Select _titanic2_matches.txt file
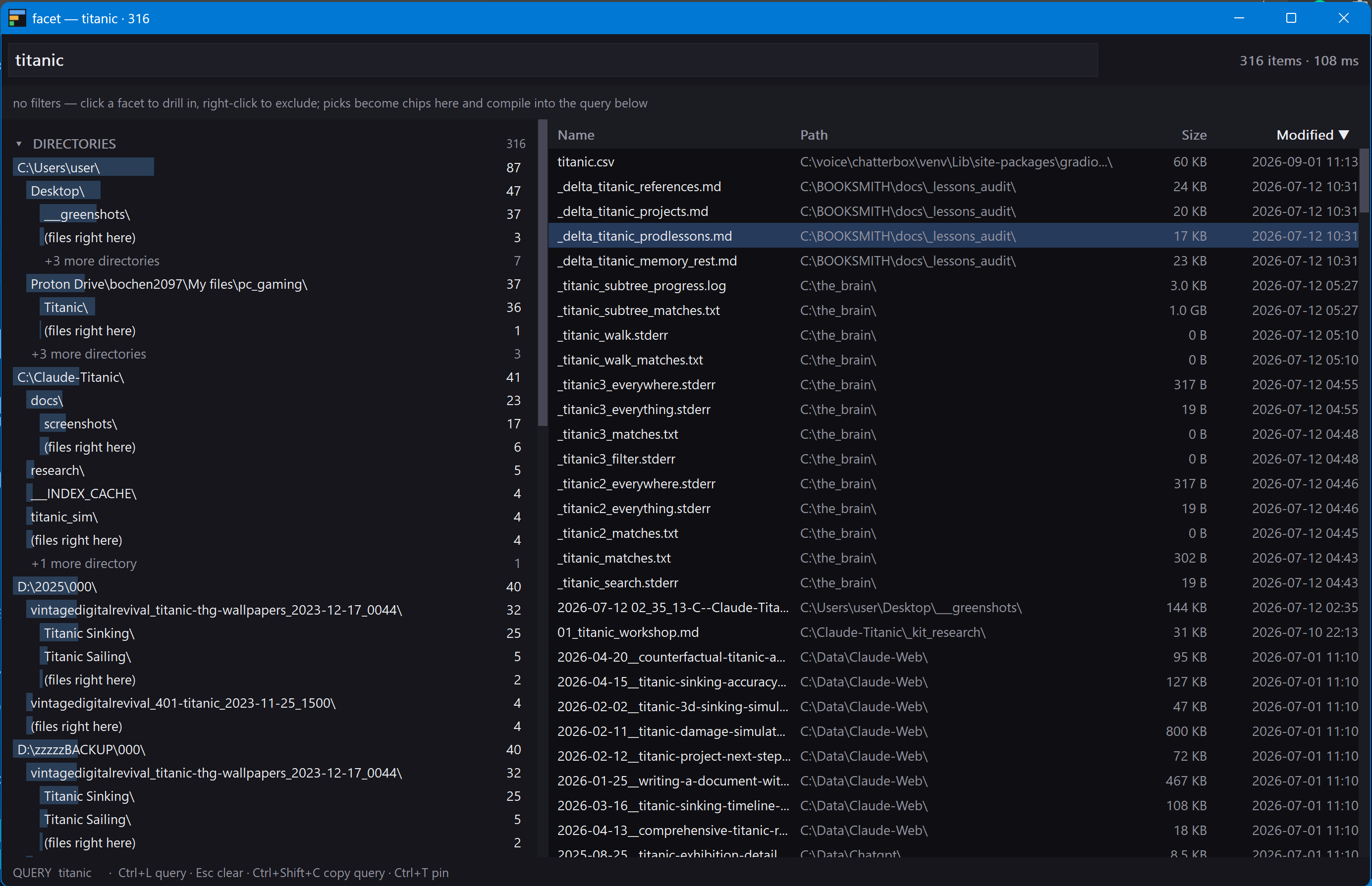The image size is (1372, 886). [x=954, y=533]
